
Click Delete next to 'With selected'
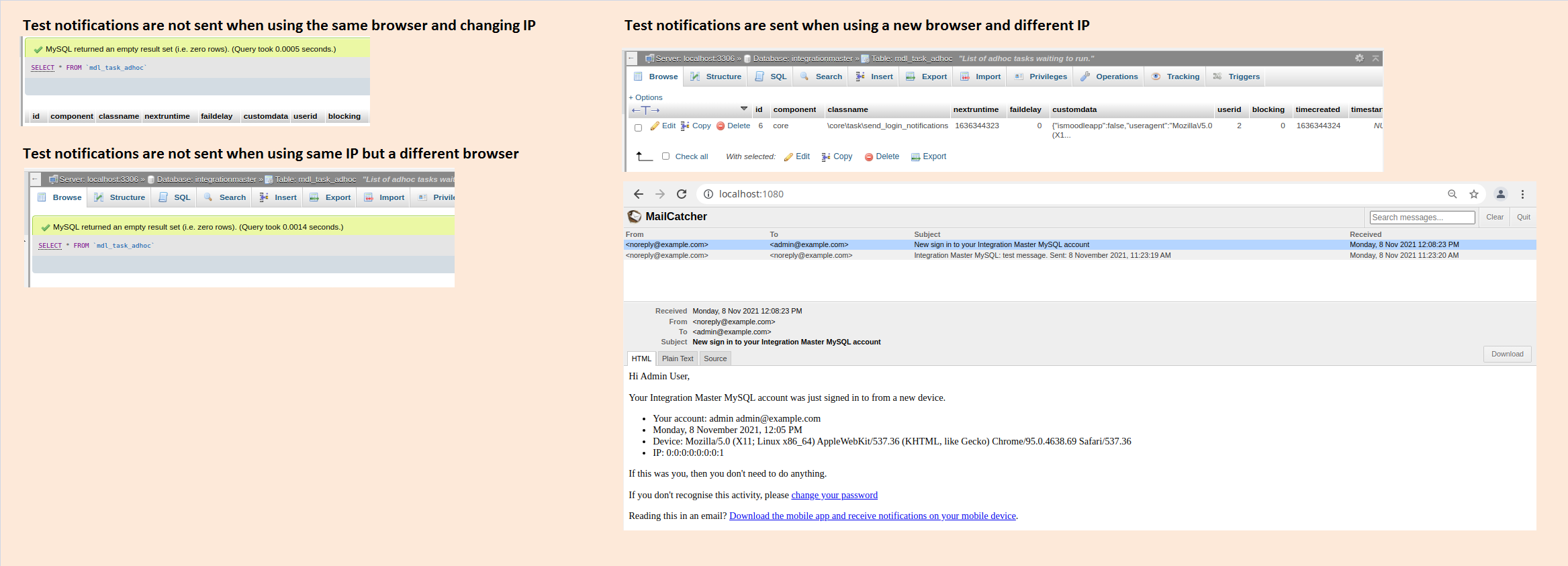[882, 156]
